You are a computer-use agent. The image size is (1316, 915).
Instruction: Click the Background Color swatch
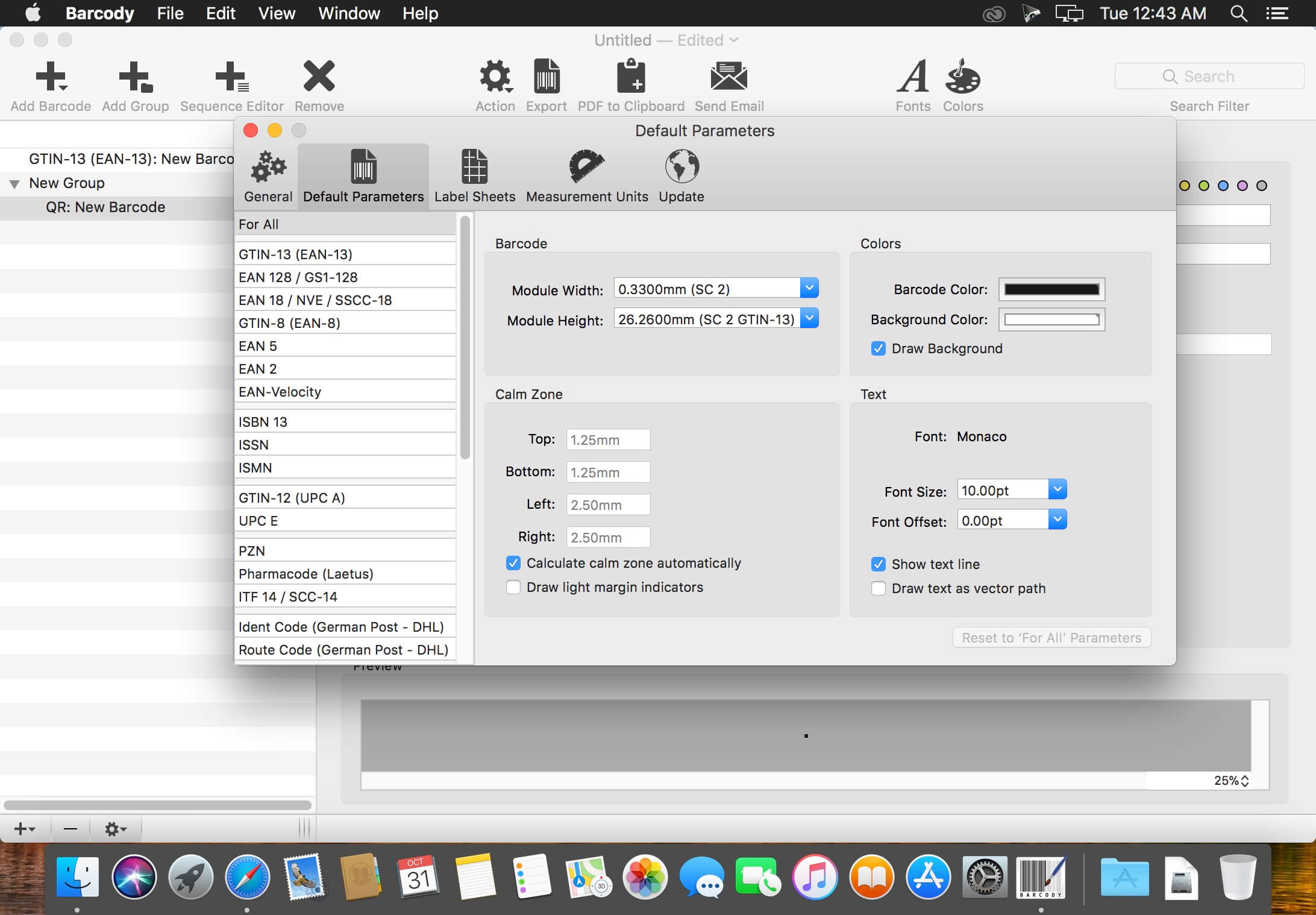coord(1051,319)
